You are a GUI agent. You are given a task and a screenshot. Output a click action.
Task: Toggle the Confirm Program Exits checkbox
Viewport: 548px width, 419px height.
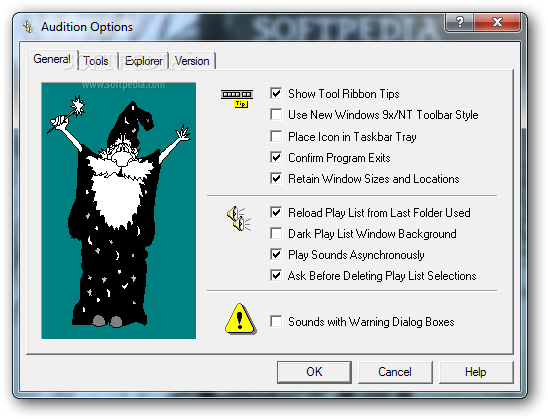276,158
